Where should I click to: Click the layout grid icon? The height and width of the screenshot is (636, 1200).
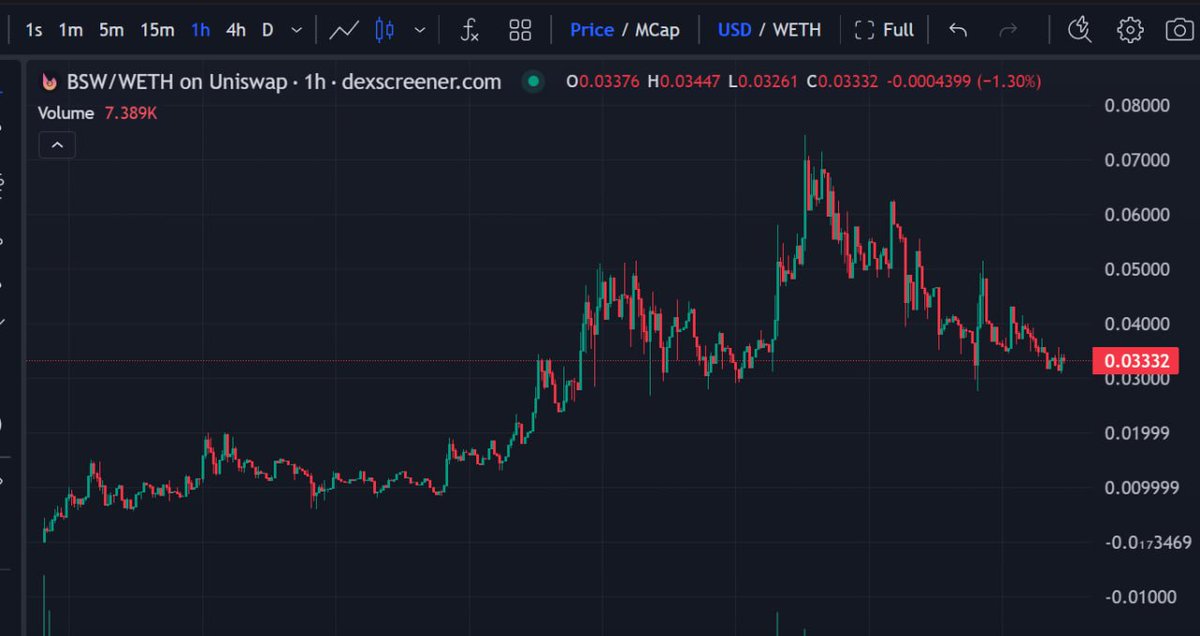click(520, 30)
